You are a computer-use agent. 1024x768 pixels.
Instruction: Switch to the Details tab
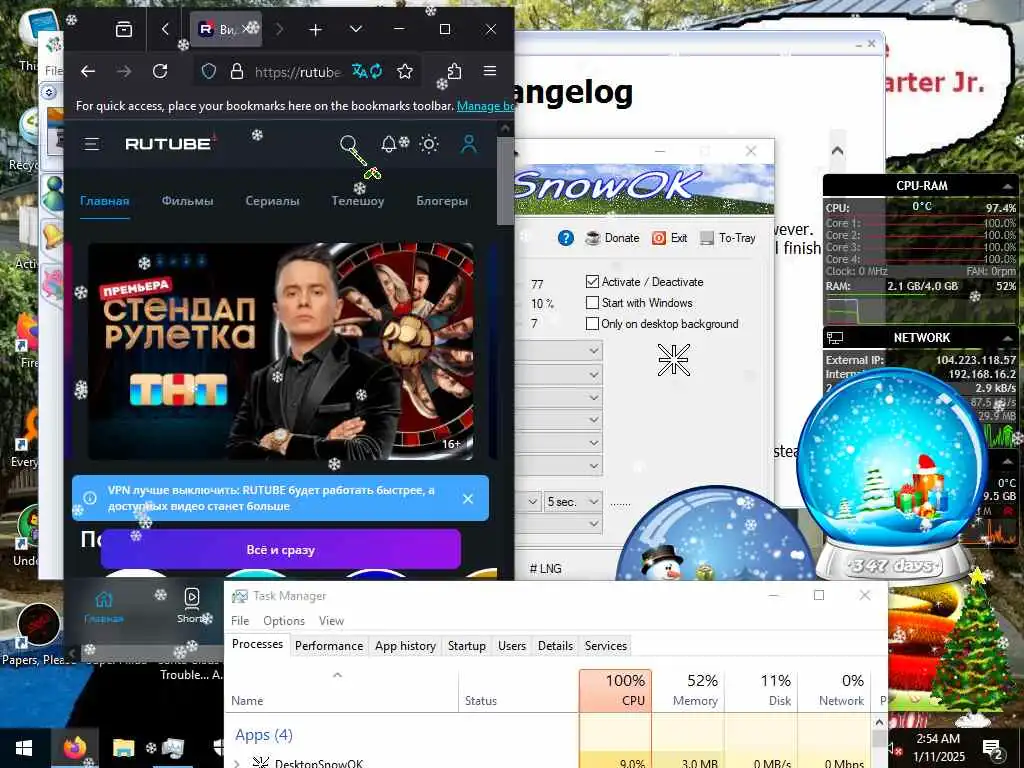pyautogui.click(x=555, y=646)
